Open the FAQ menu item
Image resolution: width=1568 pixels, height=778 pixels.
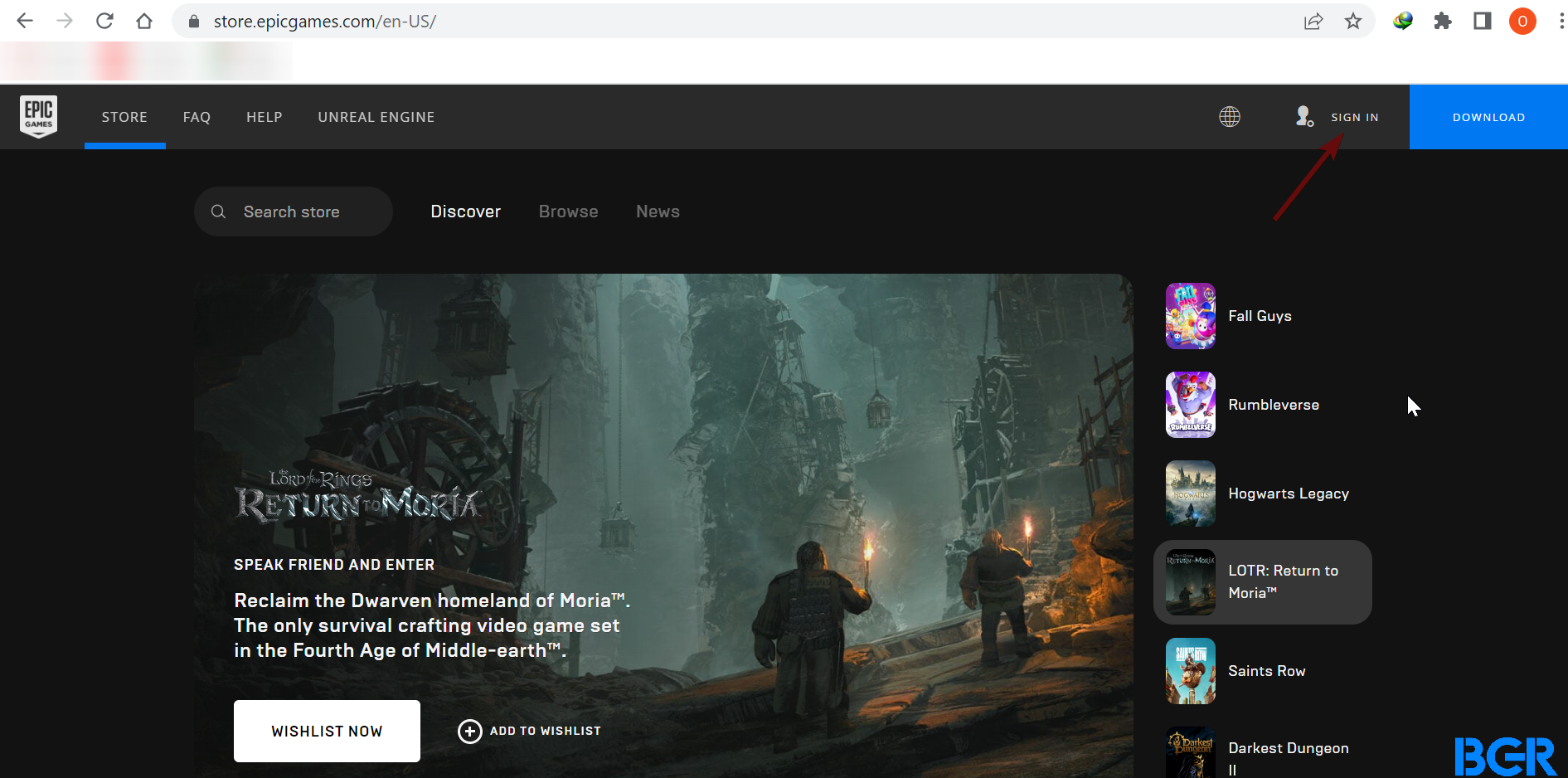coord(197,117)
